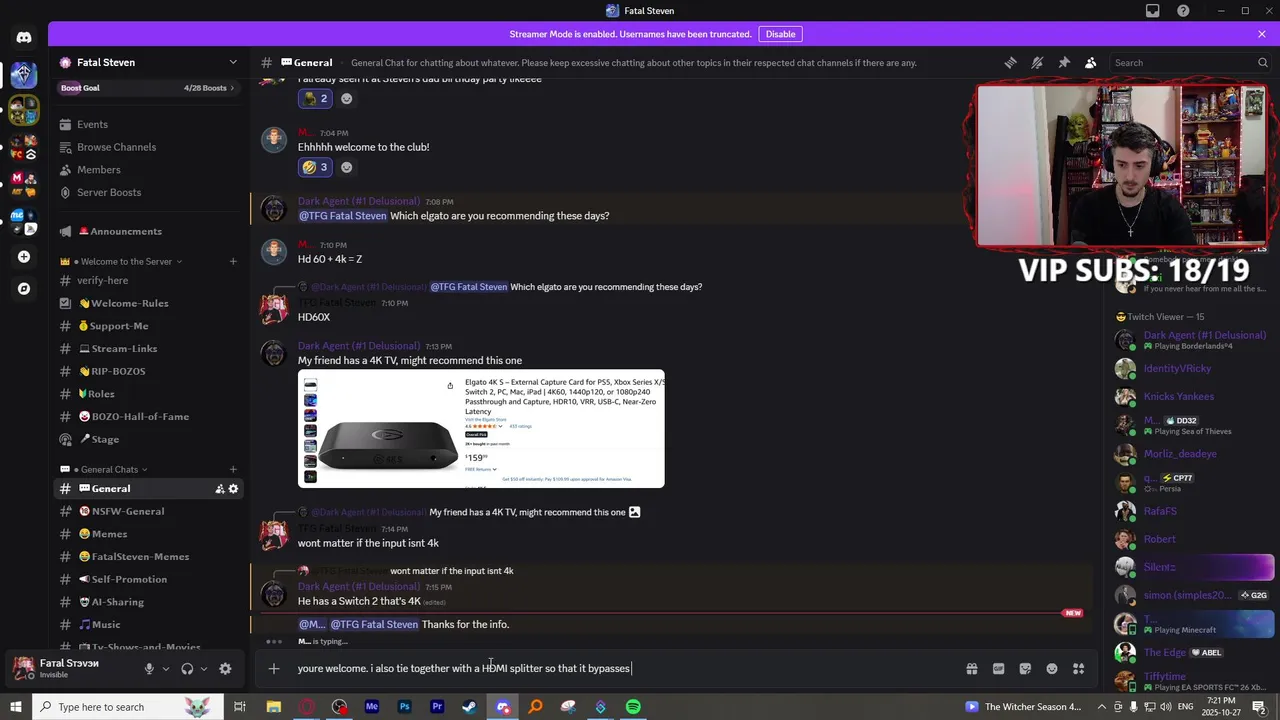Click the plus attachment icon in message bar
The height and width of the screenshot is (720, 1280).
point(274,669)
